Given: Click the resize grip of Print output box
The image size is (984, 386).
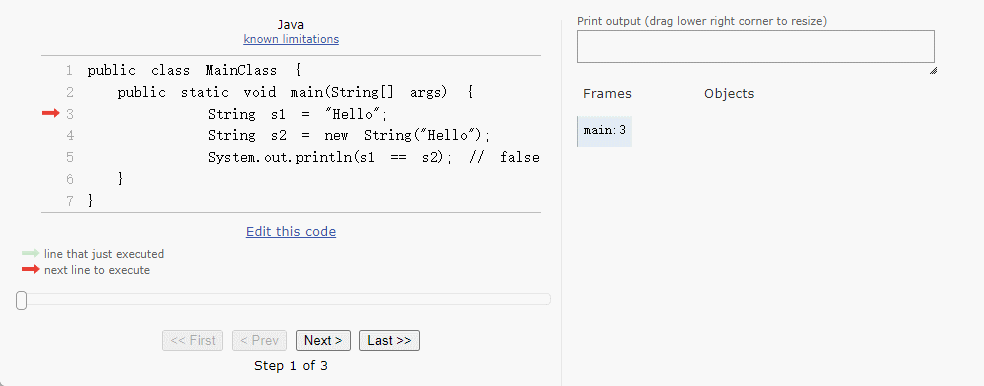Looking at the screenshot, I should point(933,70).
